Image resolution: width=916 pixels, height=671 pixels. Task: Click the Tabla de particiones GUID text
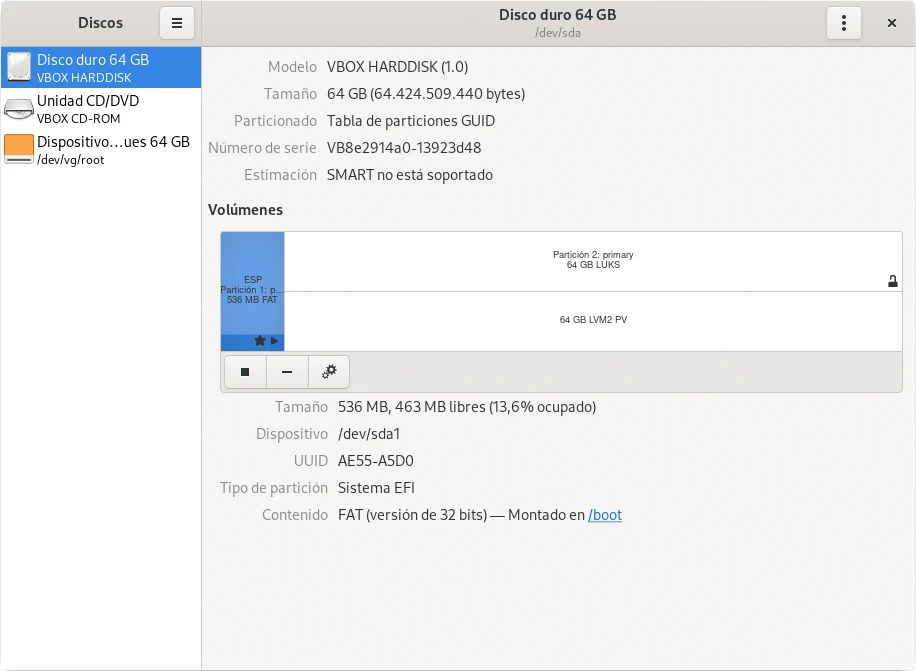(411, 121)
